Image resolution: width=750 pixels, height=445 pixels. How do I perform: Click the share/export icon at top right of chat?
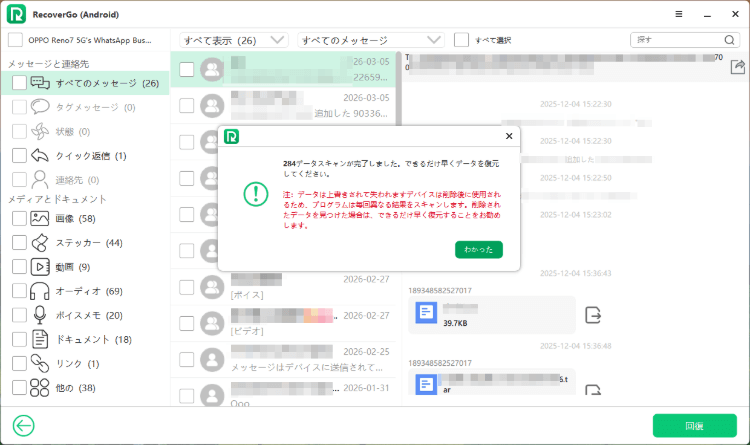[x=738, y=67]
